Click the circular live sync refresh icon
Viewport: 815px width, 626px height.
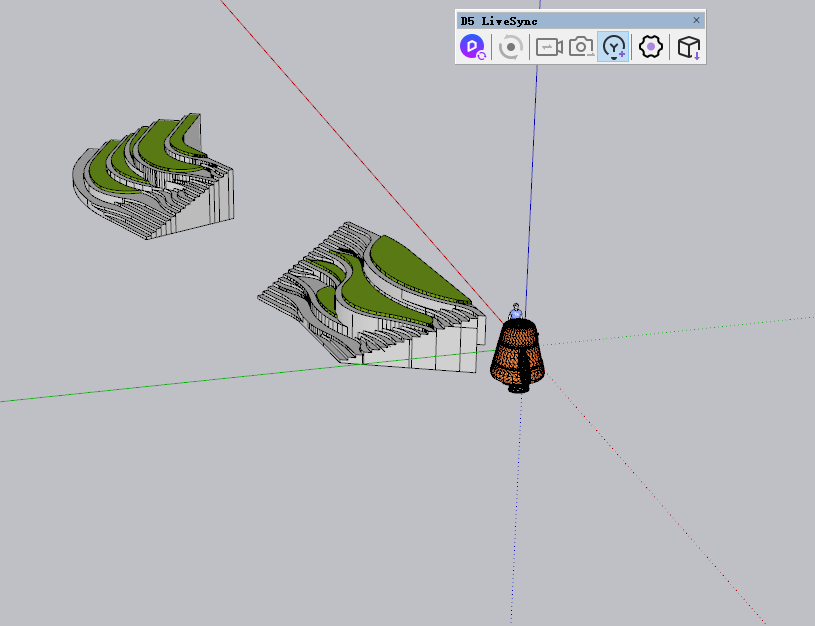click(511, 46)
